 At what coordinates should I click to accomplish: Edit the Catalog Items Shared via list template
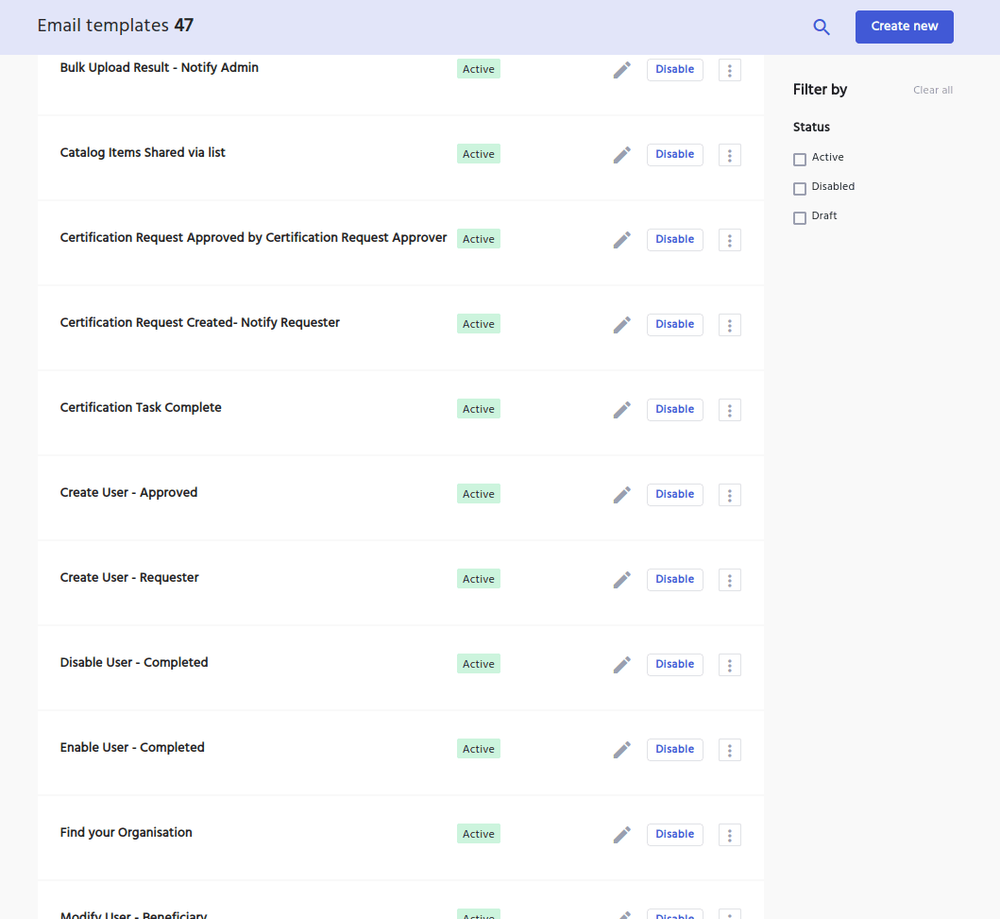pos(621,154)
